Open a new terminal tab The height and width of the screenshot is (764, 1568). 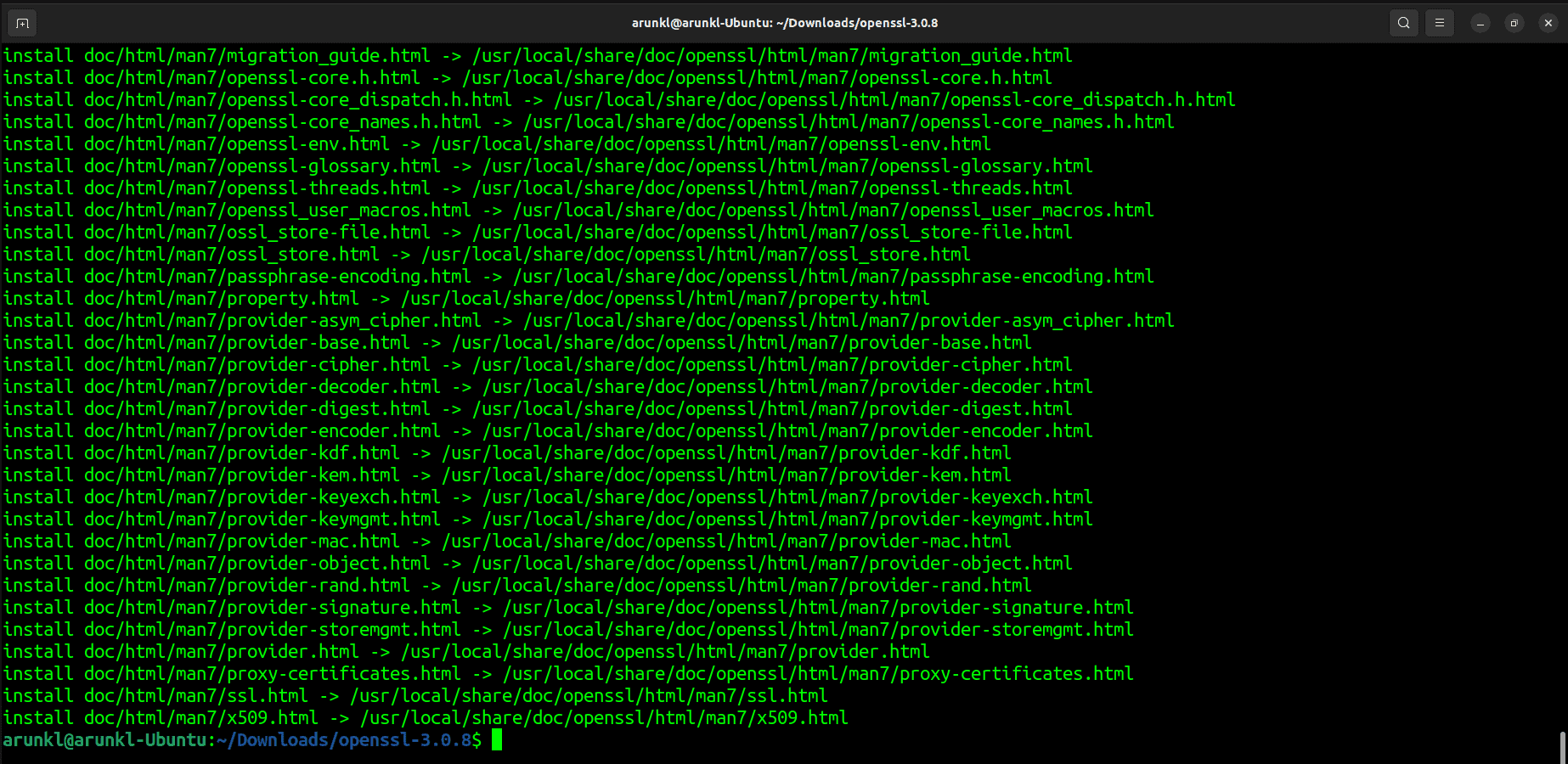click(x=22, y=23)
